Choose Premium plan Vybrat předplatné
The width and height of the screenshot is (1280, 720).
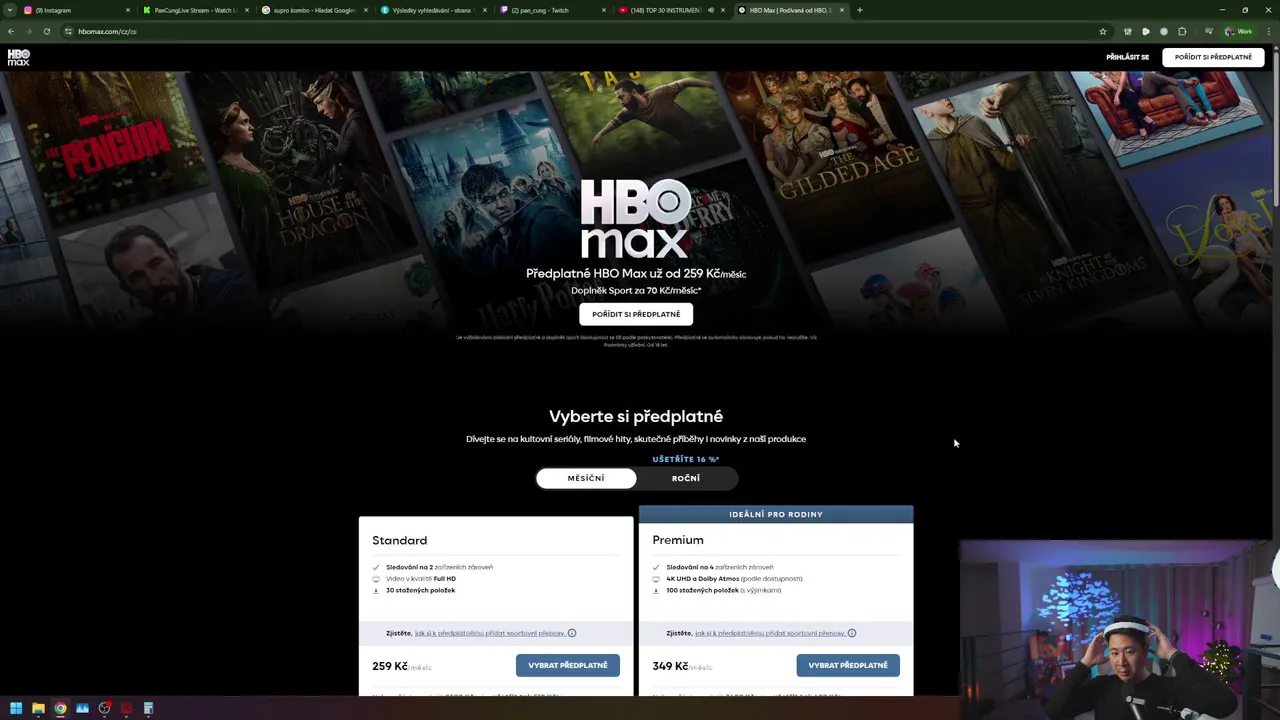(x=848, y=665)
